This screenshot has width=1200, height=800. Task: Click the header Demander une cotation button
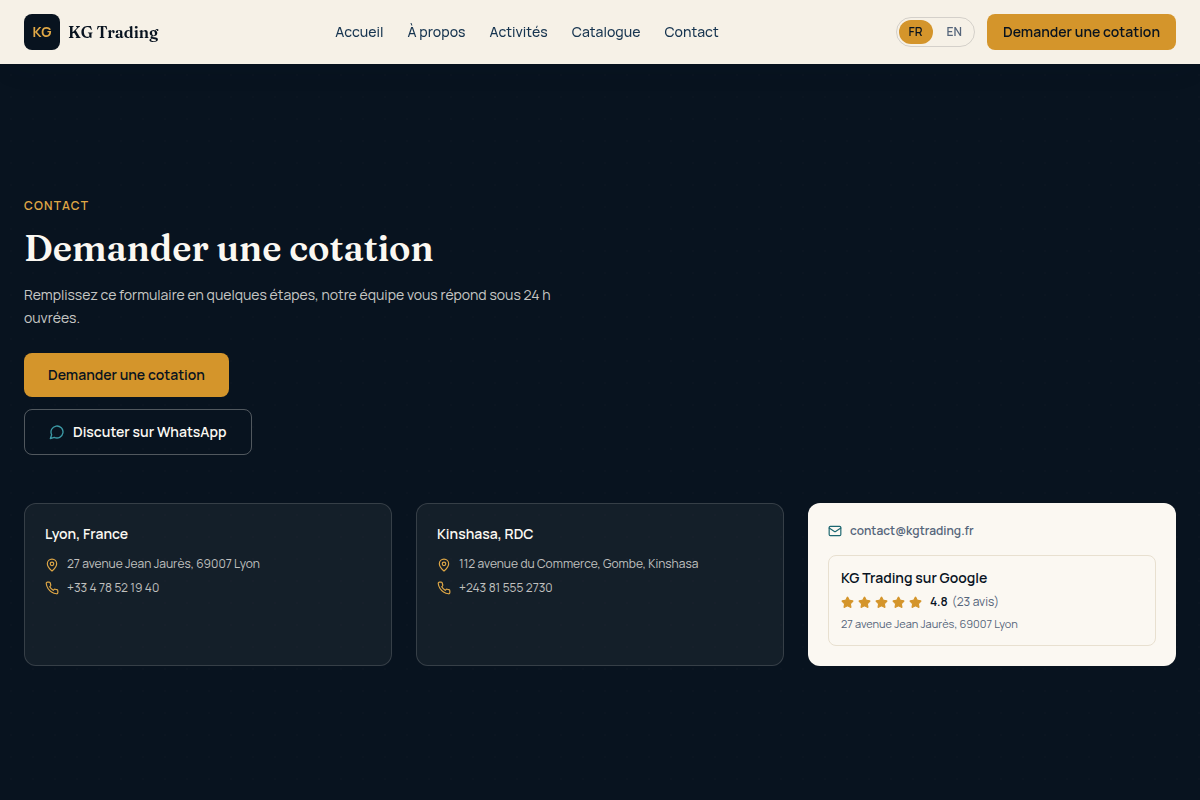point(1081,32)
